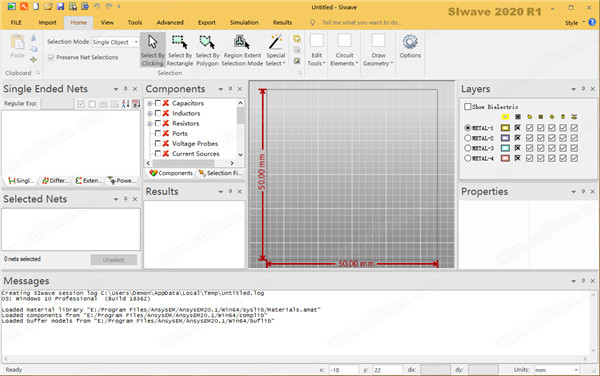Select METAL-4 layer radio button
The height and width of the screenshot is (376, 600).
[x=467, y=158]
